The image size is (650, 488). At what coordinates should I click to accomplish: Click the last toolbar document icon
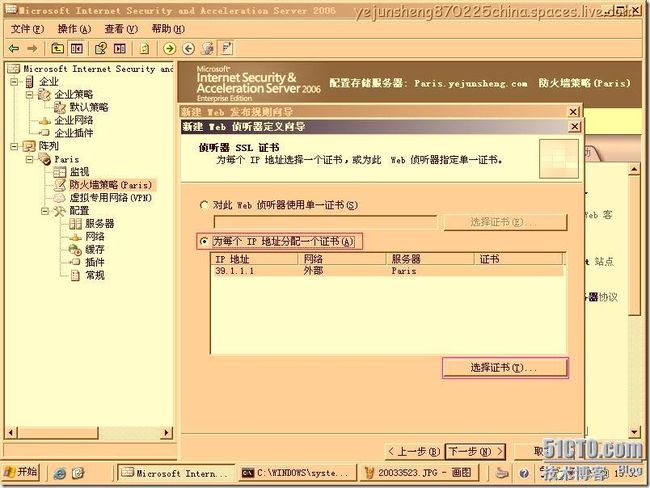(x=227, y=48)
